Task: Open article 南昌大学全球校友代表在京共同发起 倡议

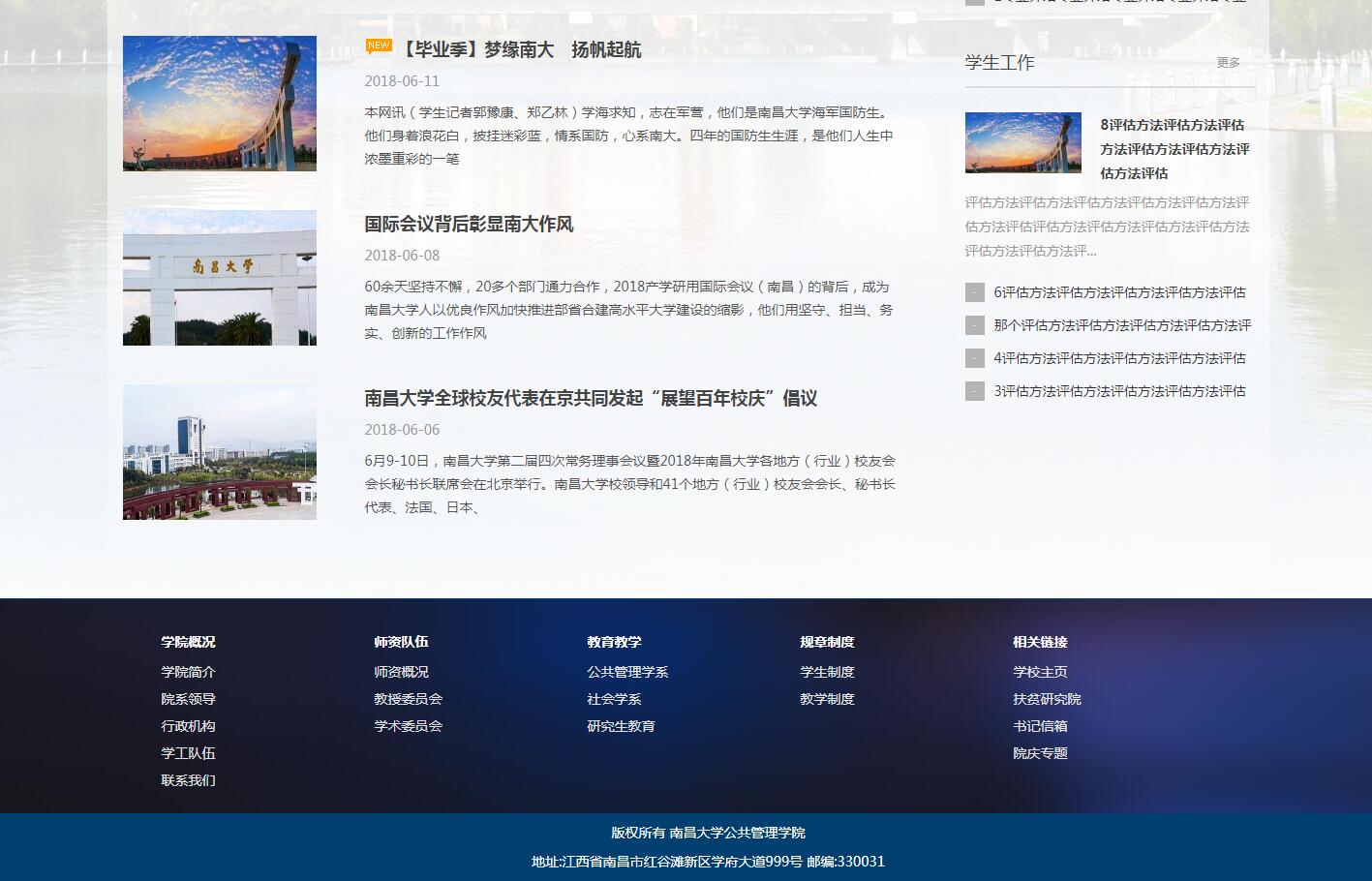Action: tap(591, 398)
